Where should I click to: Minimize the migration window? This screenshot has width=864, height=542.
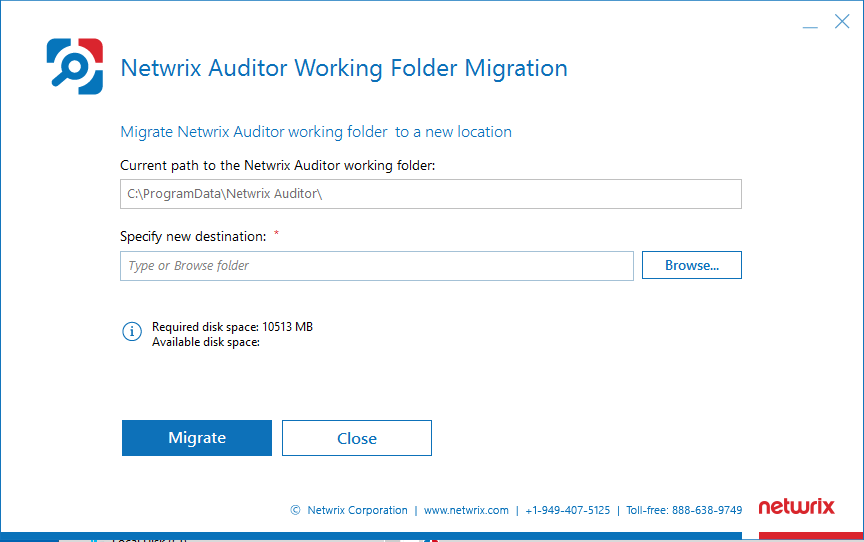click(x=812, y=22)
